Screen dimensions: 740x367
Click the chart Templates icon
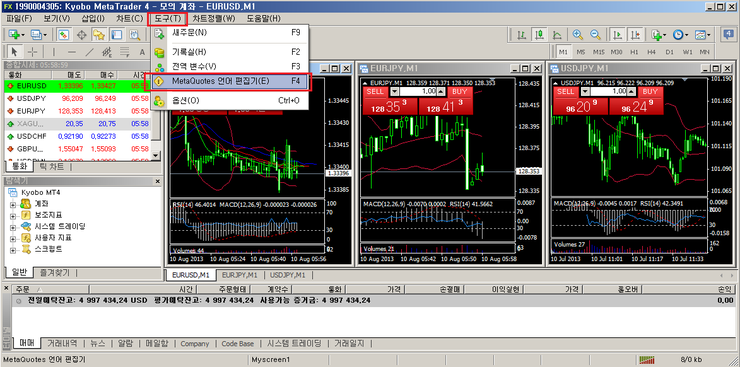700,34
